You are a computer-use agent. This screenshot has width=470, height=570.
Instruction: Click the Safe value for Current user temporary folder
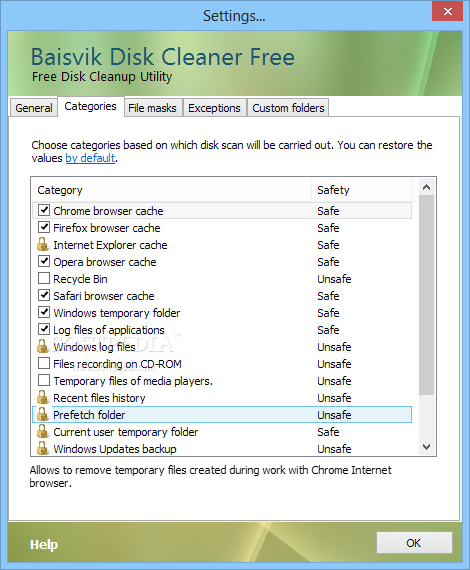(328, 432)
